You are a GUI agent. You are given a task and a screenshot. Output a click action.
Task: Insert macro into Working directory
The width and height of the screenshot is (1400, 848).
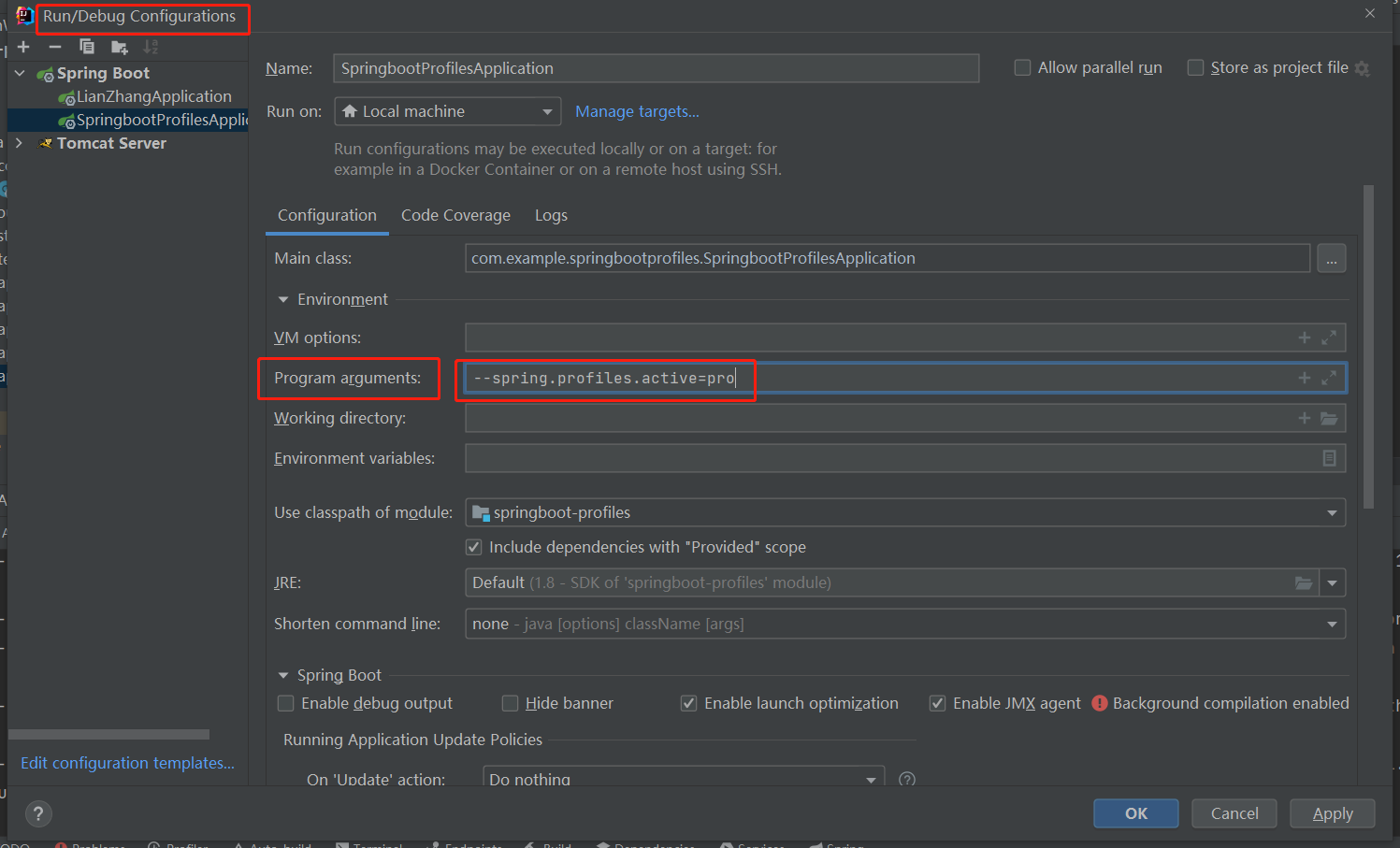click(x=1305, y=418)
